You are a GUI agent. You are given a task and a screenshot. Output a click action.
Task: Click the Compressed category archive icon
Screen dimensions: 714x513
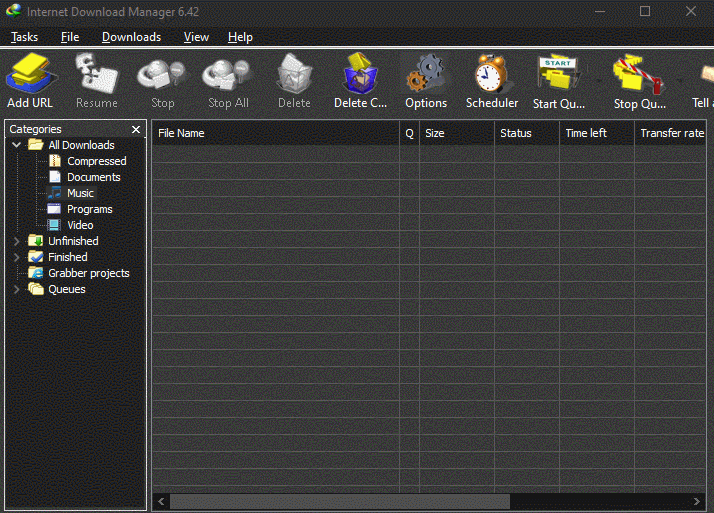pyautogui.click(x=55, y=161)
